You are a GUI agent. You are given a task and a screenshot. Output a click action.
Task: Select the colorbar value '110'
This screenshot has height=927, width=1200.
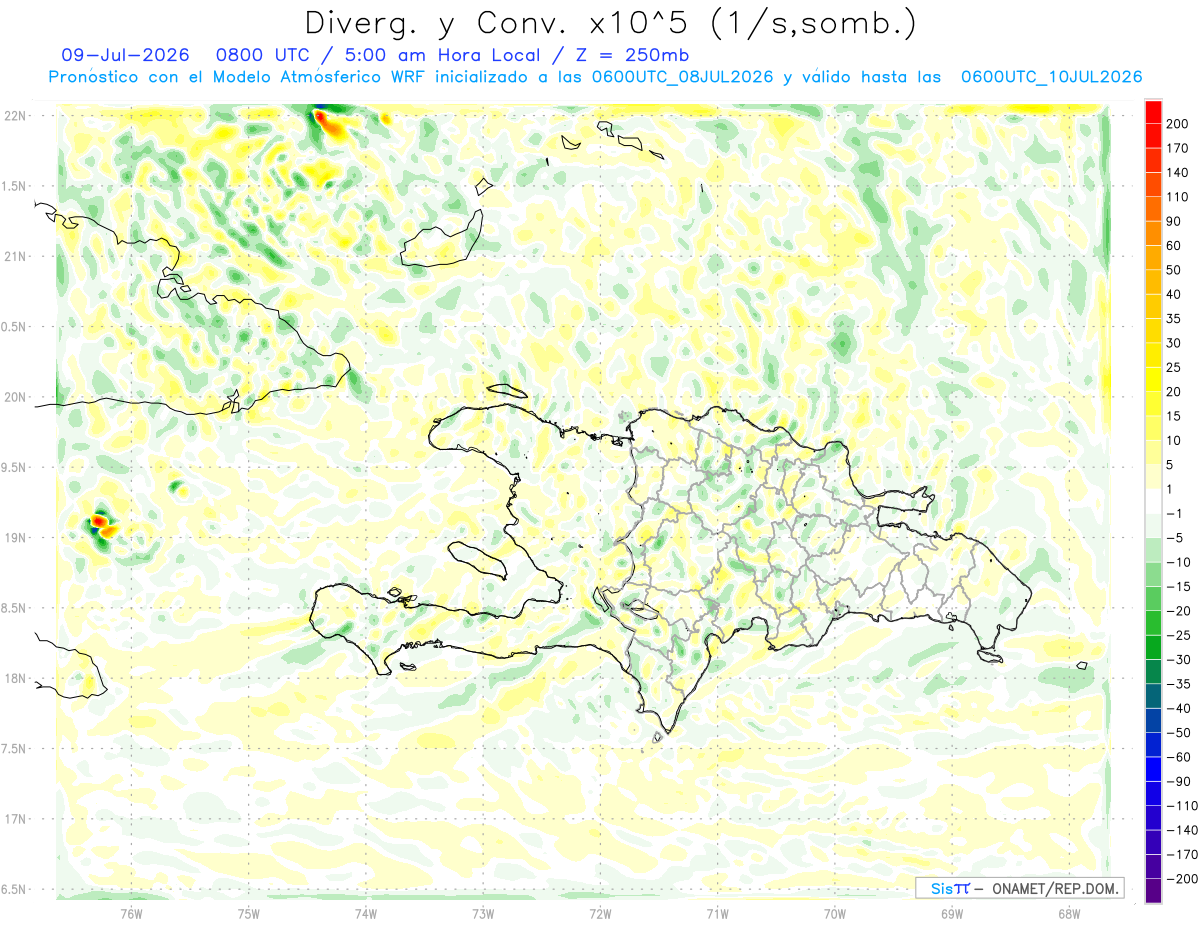pyautogui.click(x=1177, y=197)
